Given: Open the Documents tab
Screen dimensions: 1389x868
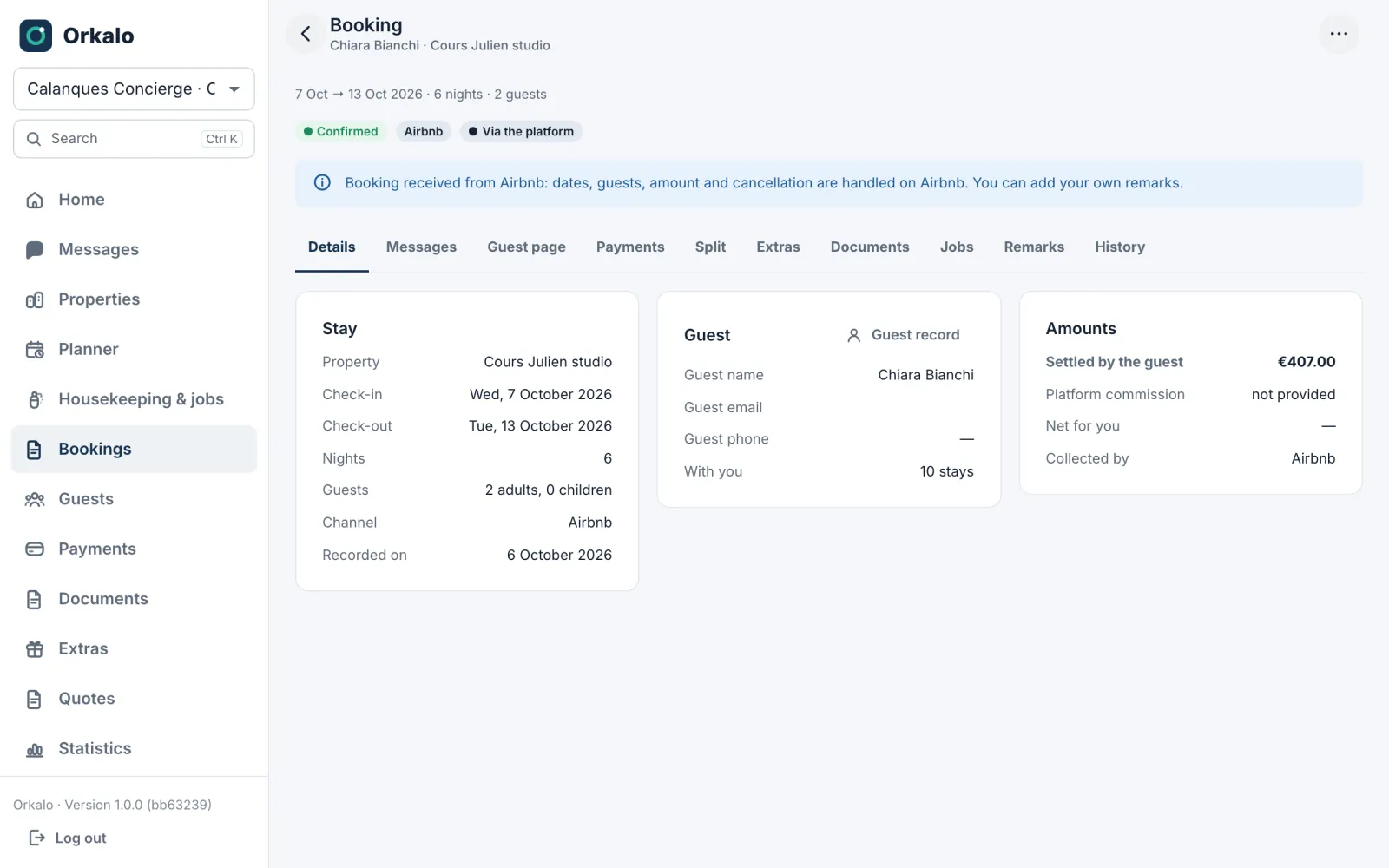Looking at the screenshot, I should tap(870, 247).
